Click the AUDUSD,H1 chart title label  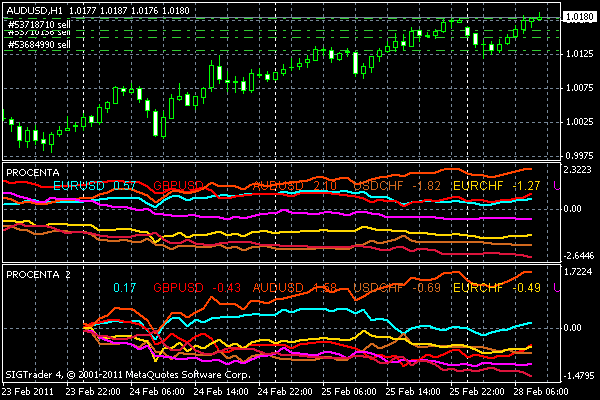[x=38, y=8]
